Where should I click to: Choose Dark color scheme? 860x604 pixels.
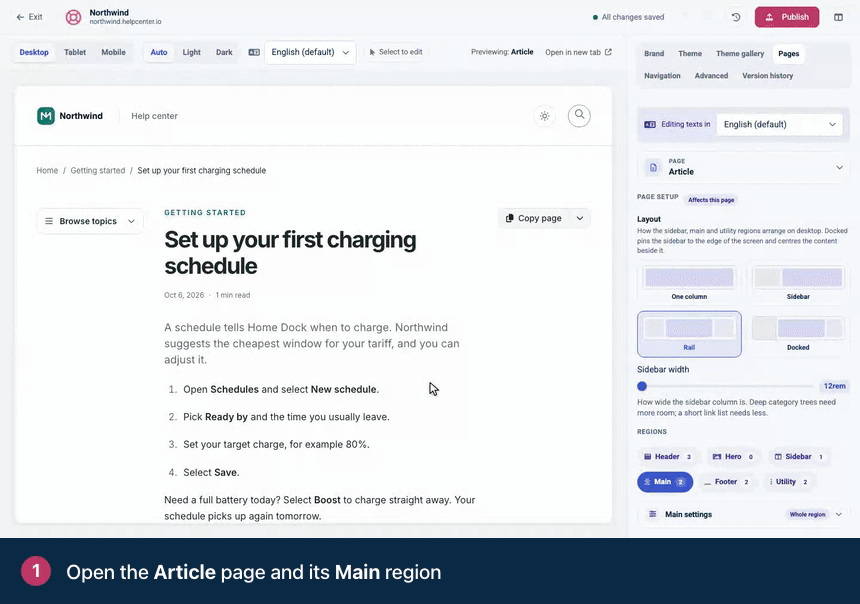(x=224, y=52)
